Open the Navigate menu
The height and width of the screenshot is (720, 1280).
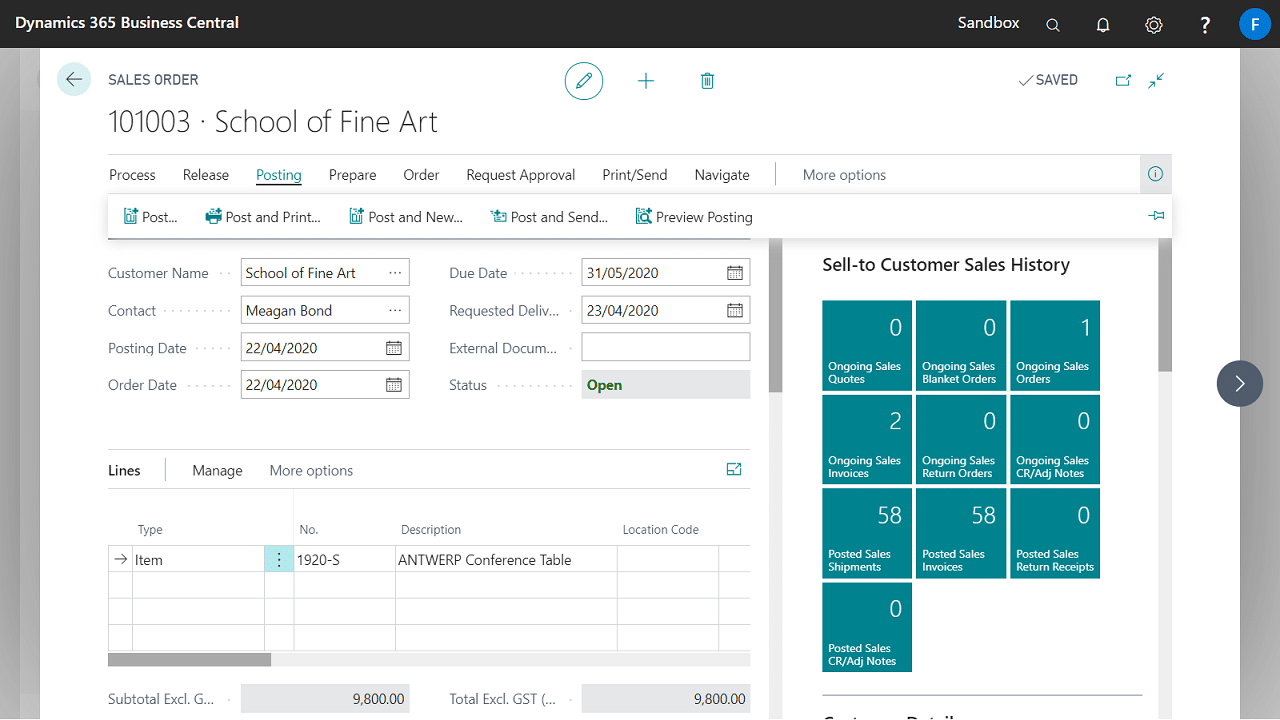(x=721, y=175)
